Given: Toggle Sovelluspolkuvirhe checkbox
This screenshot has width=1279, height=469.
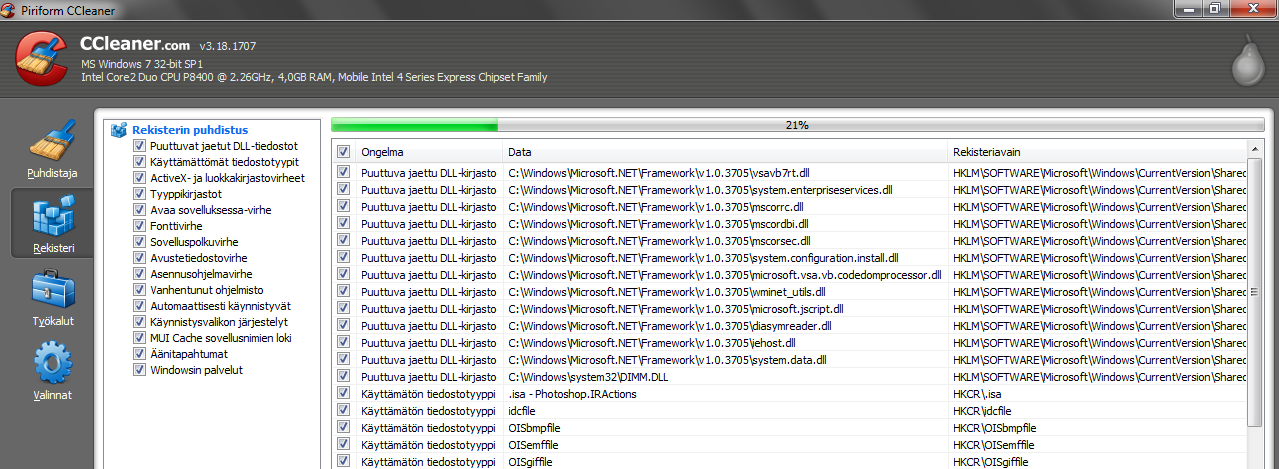Looking at the screenshot, I should click(139, 242).
